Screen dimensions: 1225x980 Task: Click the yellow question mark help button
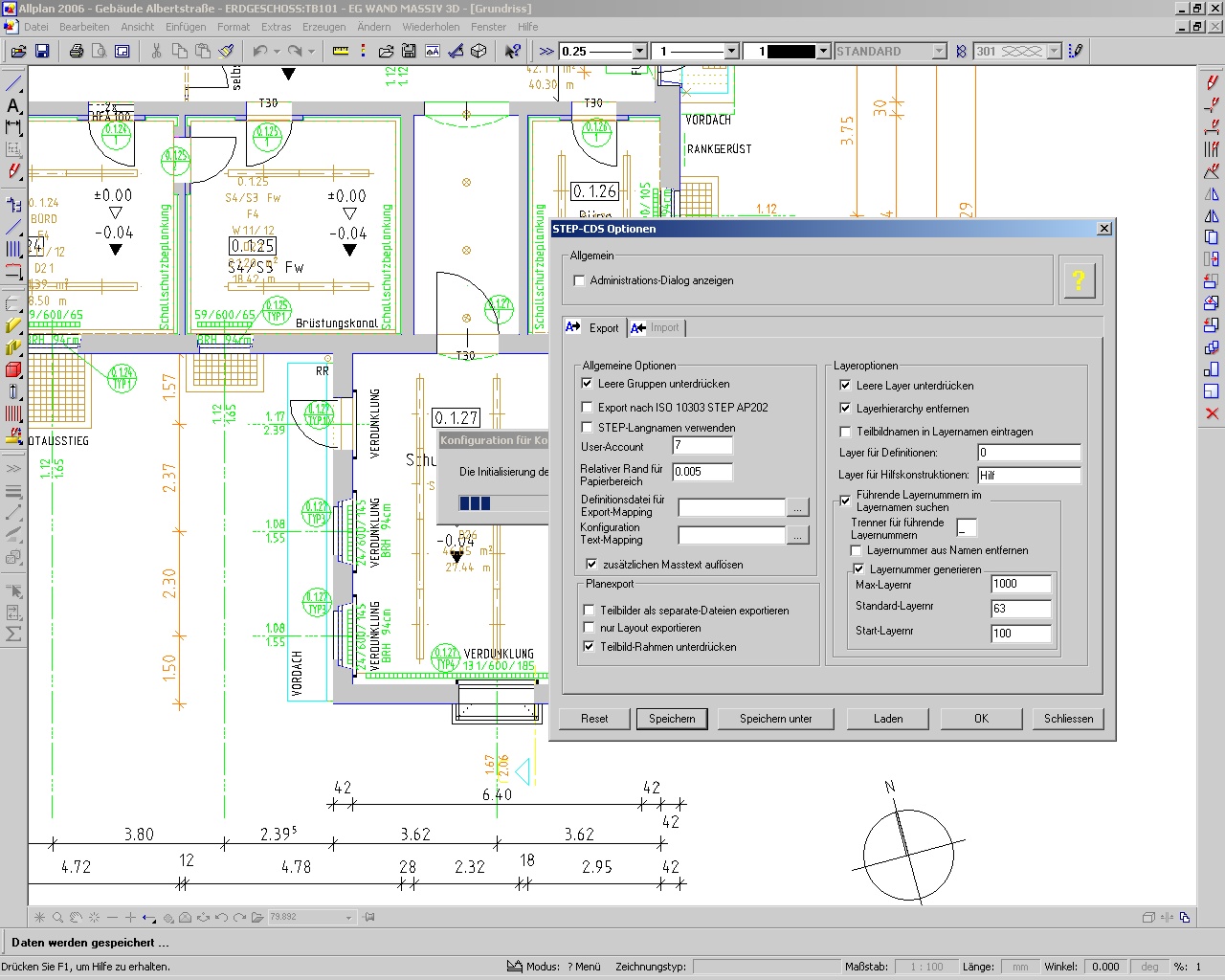pos(1079,280)
